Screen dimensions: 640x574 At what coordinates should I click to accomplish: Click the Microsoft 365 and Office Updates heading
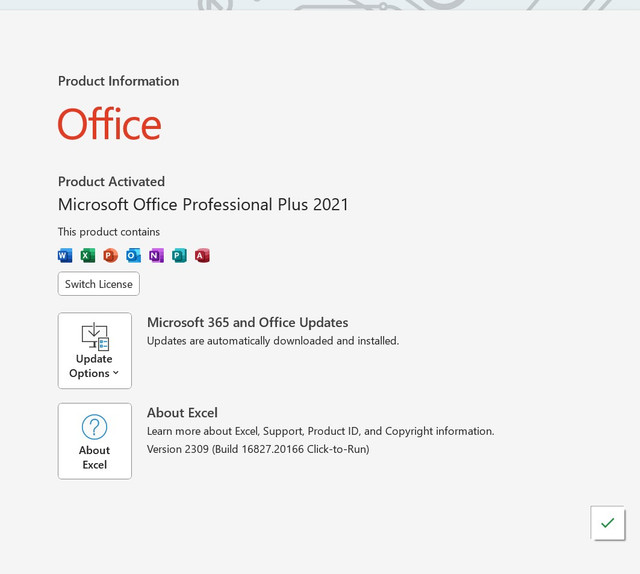tap(247, 323)
